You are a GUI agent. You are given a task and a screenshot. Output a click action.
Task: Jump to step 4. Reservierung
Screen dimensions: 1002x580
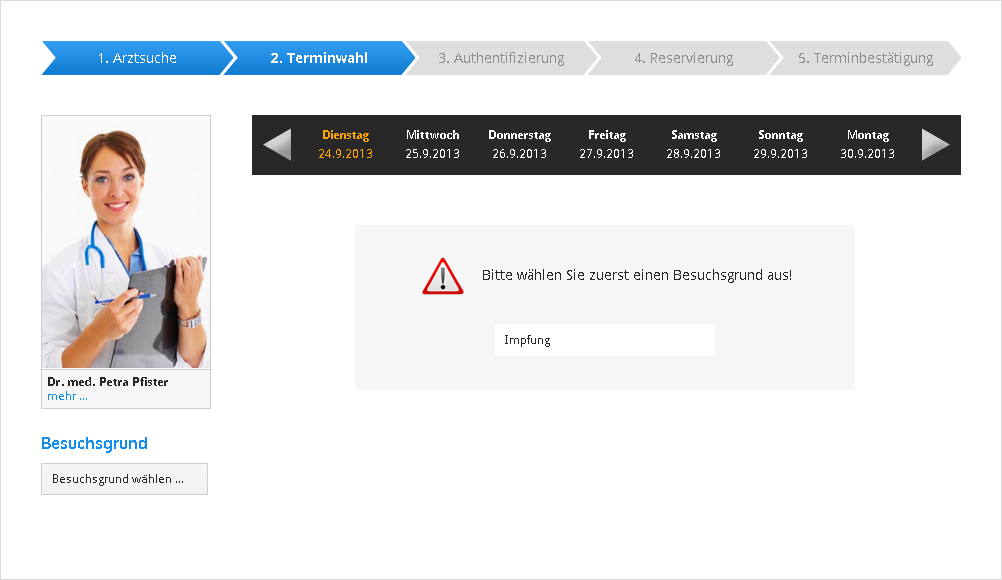(x=683, y=58)
